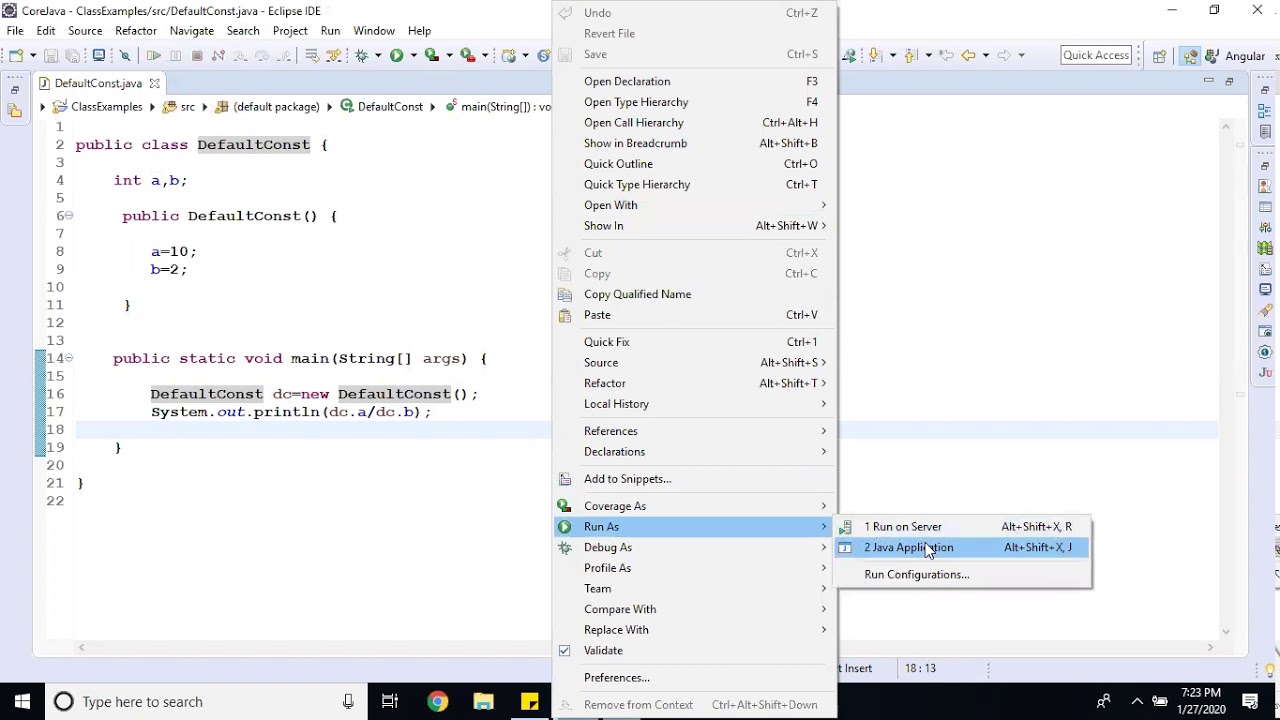Close the DefaultConst.java tab
This screenshot has height=720, width=1280.
pyautogui.click(x=154, y=84)
